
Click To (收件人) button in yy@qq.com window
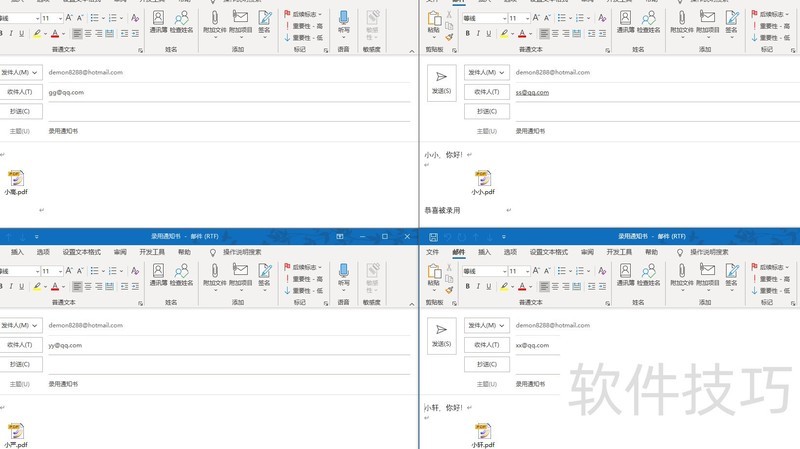click(20, 345)
